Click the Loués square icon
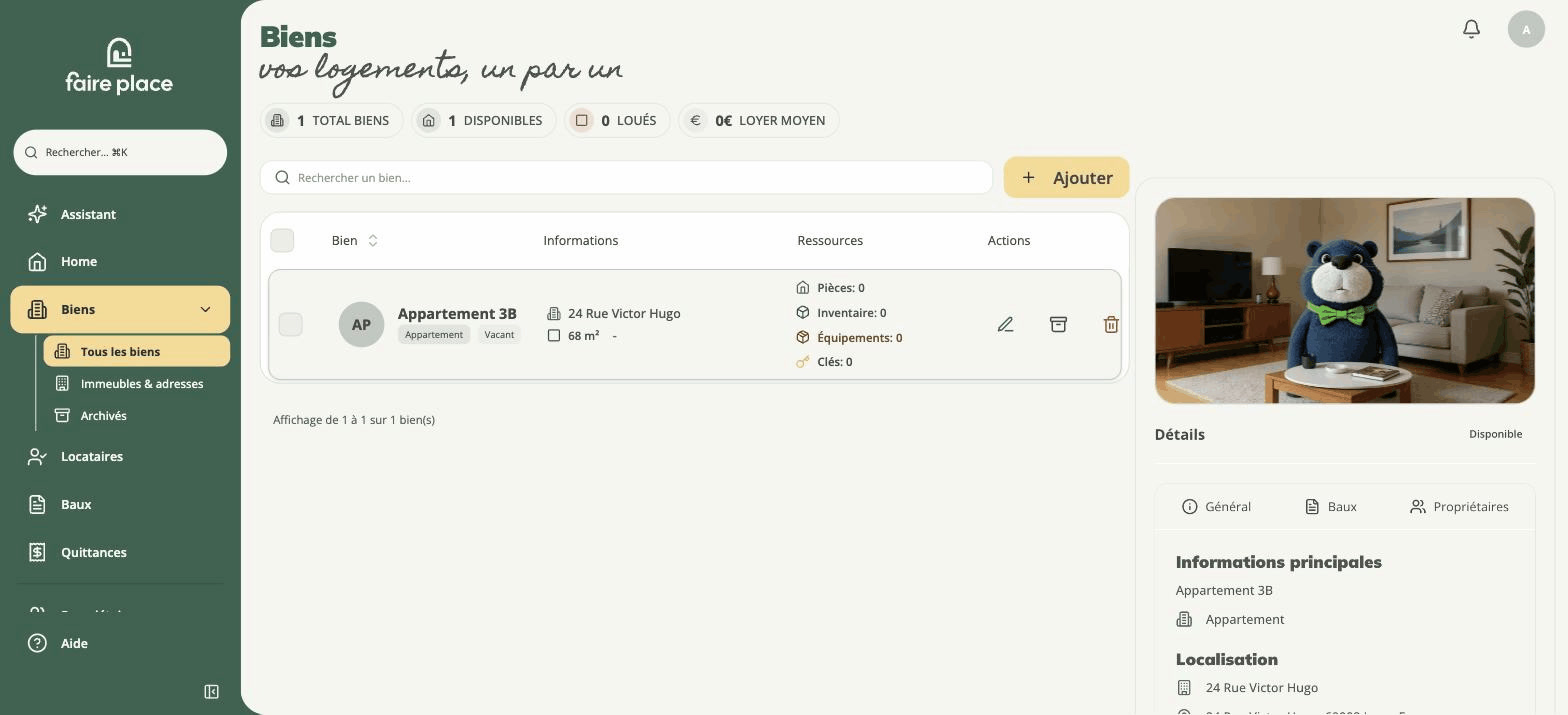1568x715 pixels. point(581,120)
